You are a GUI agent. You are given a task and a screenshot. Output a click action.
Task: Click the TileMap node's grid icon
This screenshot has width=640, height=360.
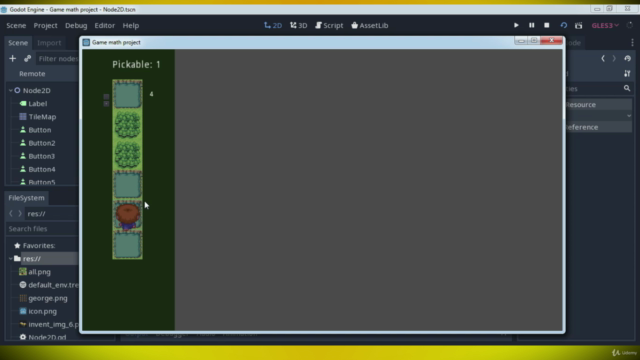tap(23, 117)
